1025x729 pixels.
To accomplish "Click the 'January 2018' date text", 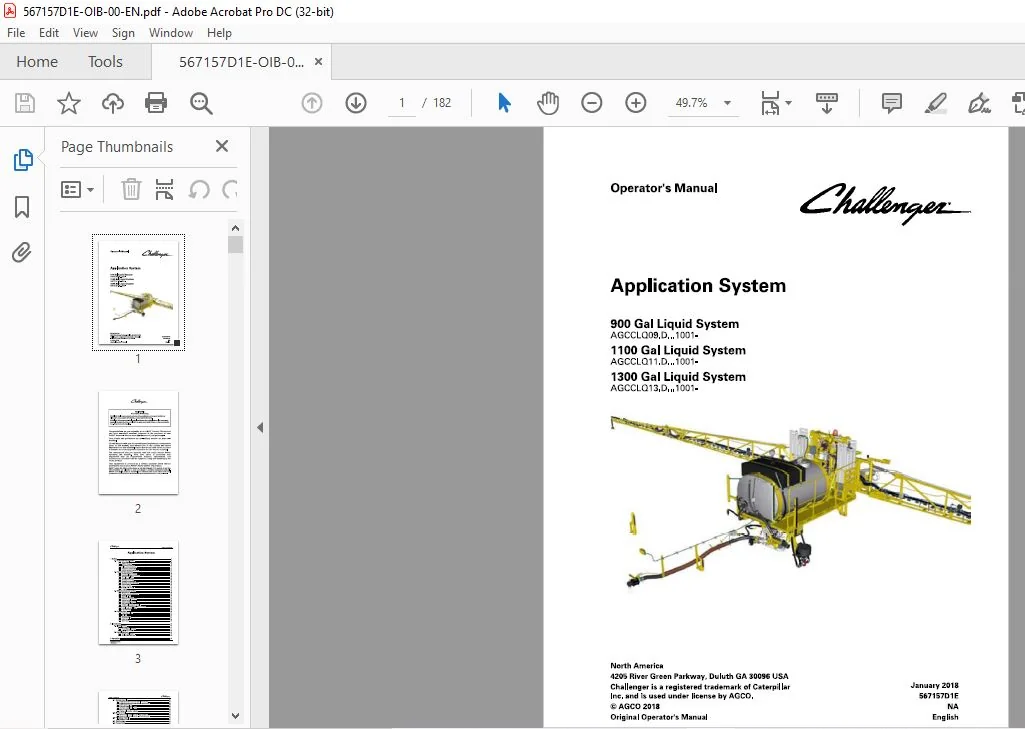I will 934,685.
